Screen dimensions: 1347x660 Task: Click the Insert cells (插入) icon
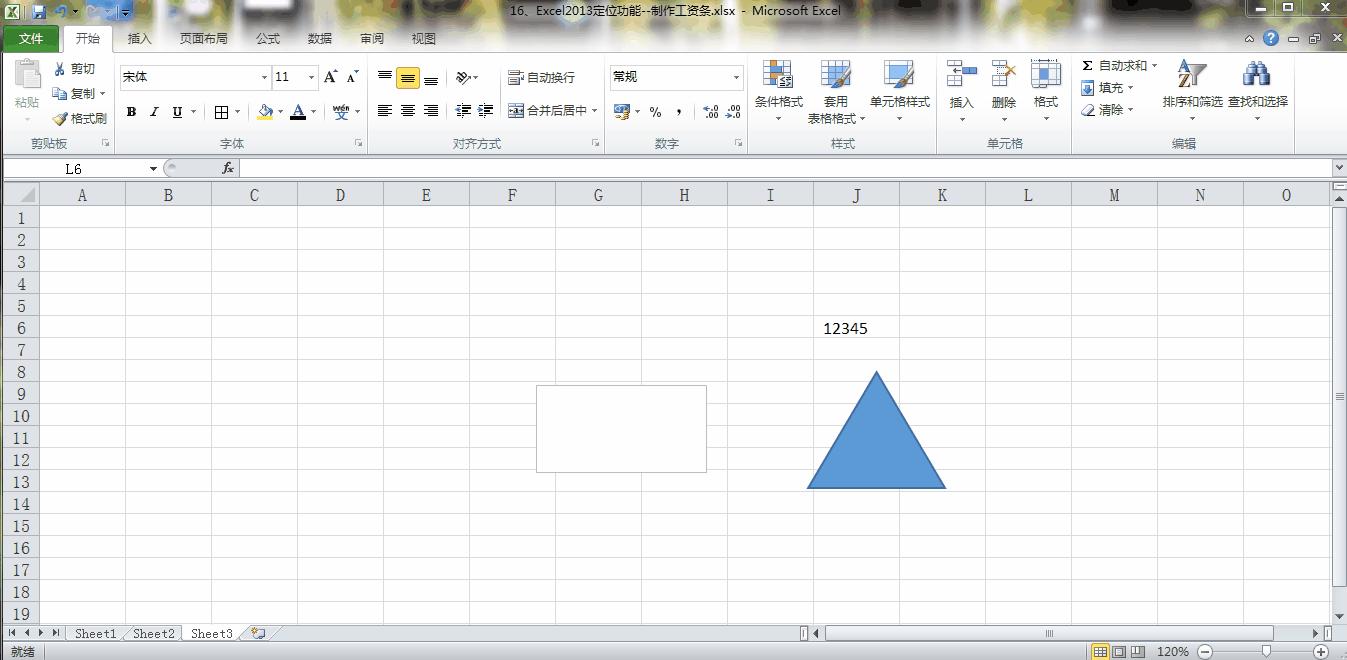coord(962,75)
